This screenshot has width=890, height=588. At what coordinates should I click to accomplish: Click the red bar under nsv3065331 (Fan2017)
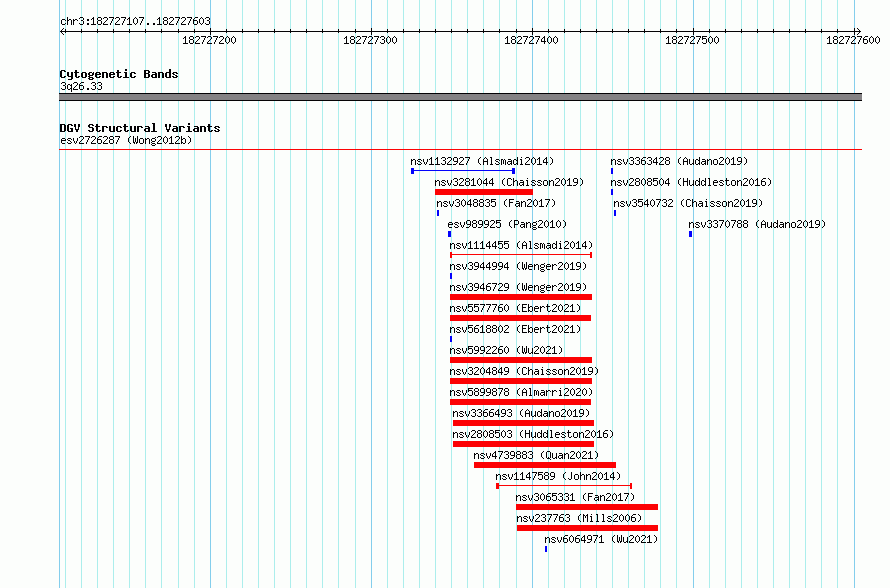click(587, 507)
